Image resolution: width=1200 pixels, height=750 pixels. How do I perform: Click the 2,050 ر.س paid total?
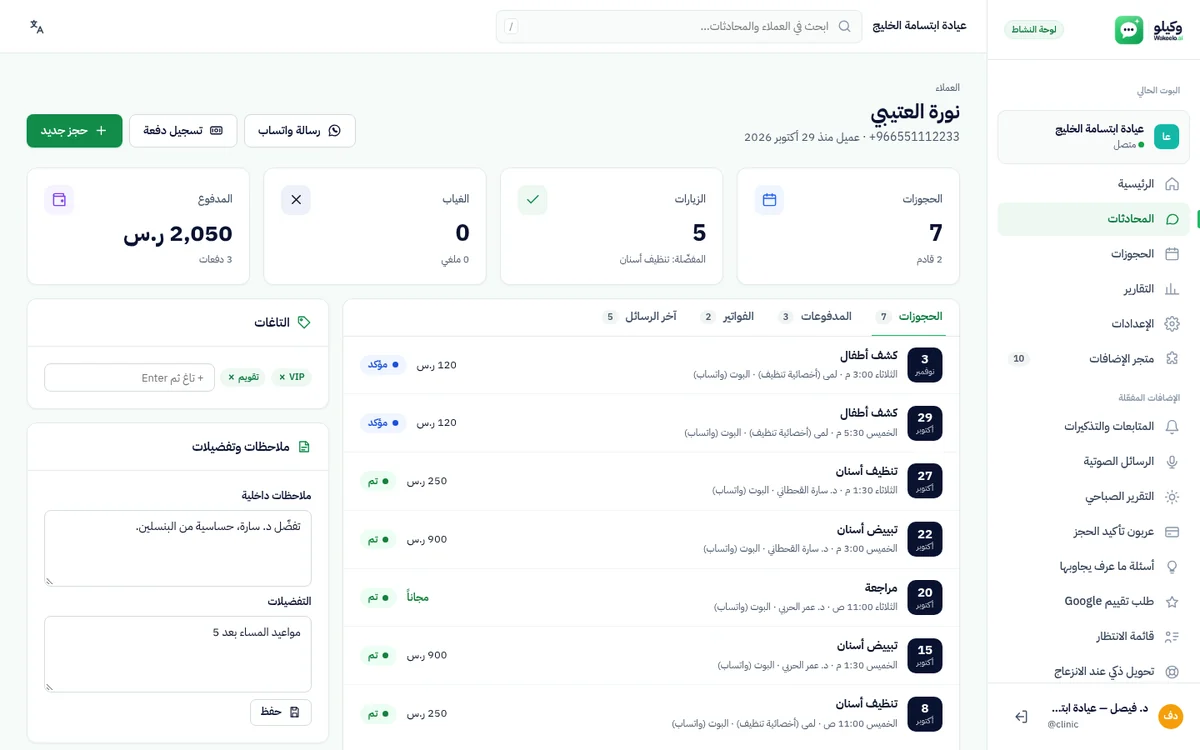[x=178, y=234]
